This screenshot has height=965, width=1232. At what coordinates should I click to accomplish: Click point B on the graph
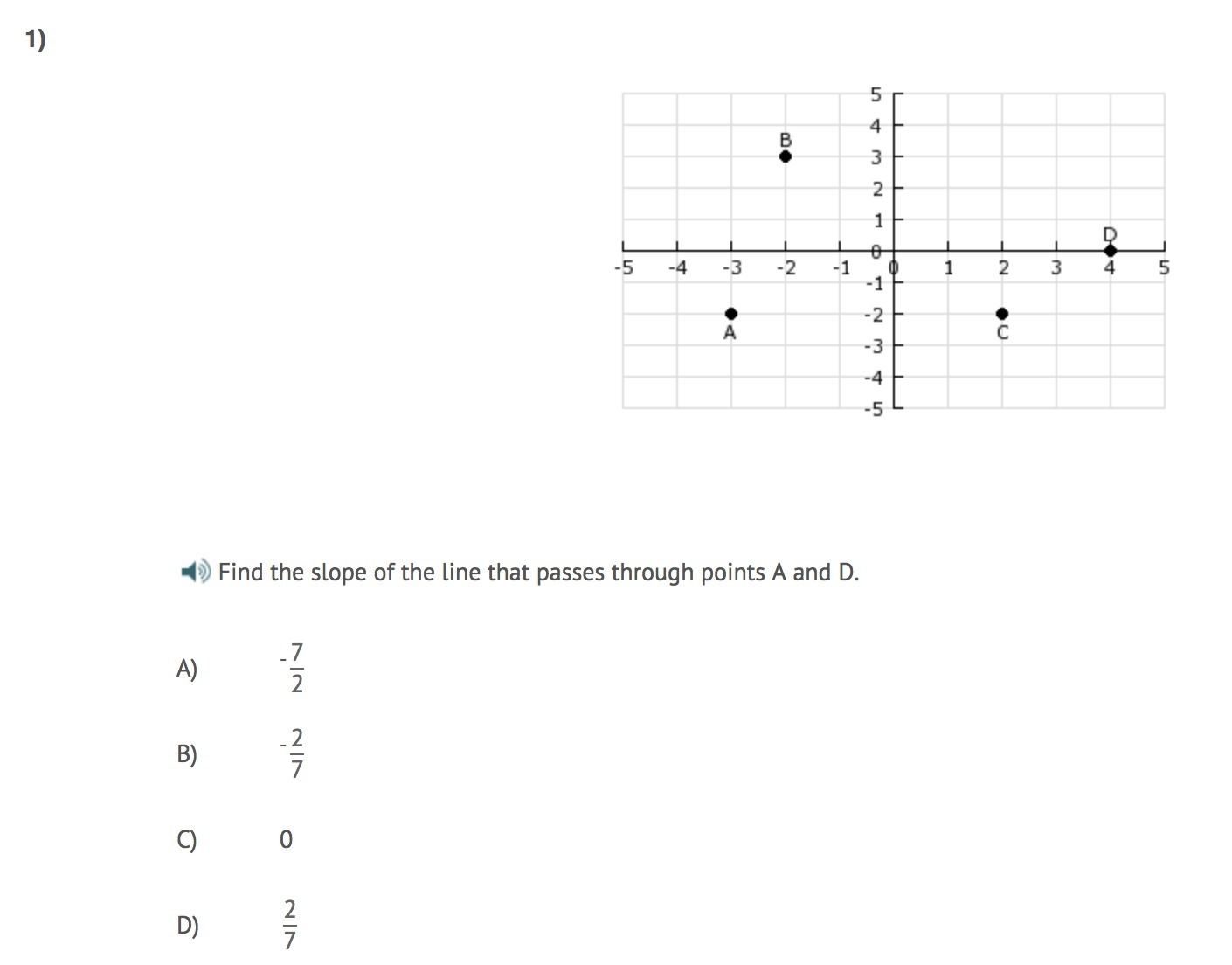[x=786, y=156]
